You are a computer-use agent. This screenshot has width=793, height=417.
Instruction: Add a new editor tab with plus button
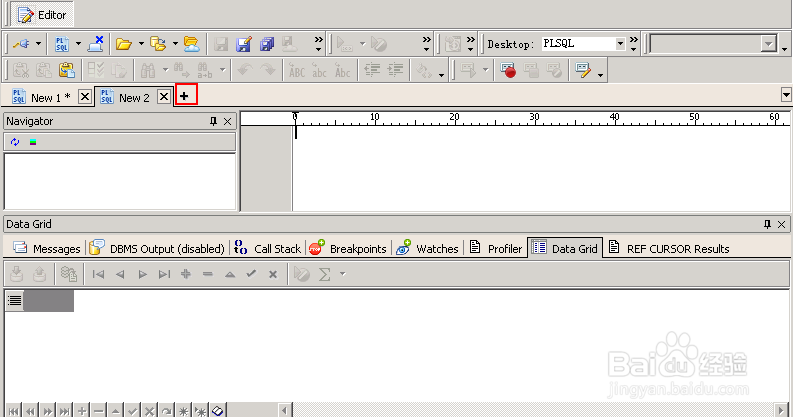pos(185,96)
